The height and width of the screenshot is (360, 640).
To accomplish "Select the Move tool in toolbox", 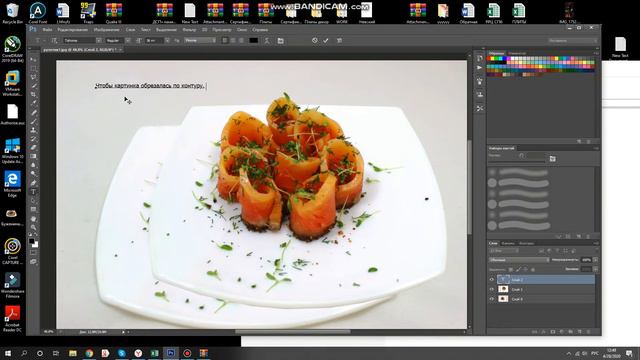I will click(33, 60).
